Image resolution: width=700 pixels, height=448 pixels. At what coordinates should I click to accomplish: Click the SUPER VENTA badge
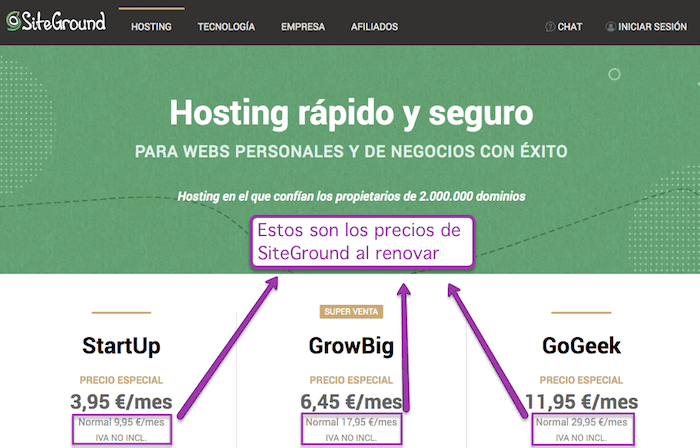coord(351,311)
